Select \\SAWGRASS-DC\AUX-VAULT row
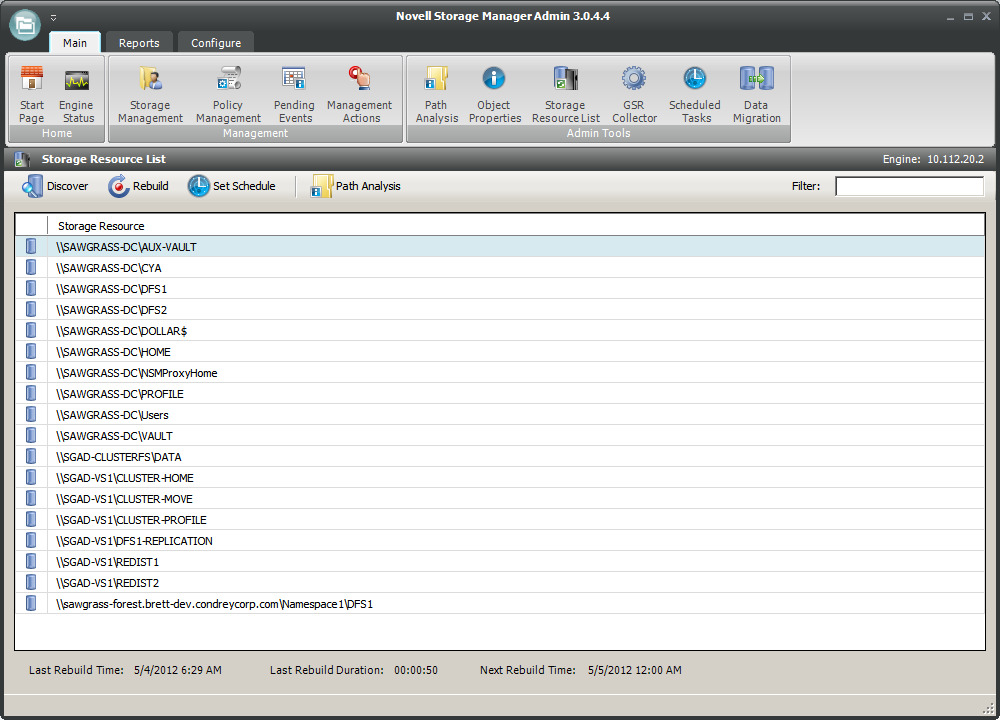 point(500,247)
